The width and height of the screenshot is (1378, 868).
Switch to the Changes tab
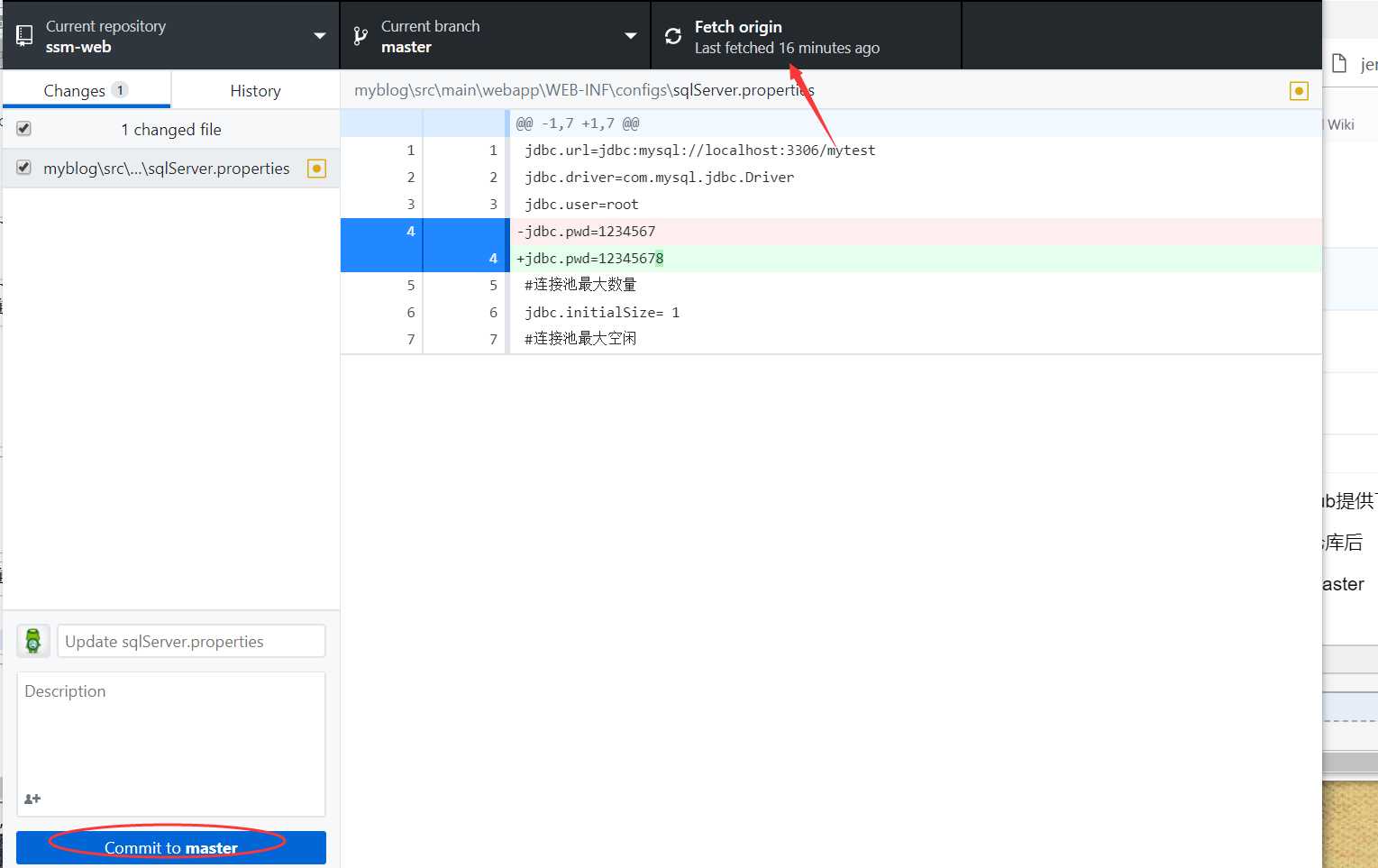click(x=87, y=90)
